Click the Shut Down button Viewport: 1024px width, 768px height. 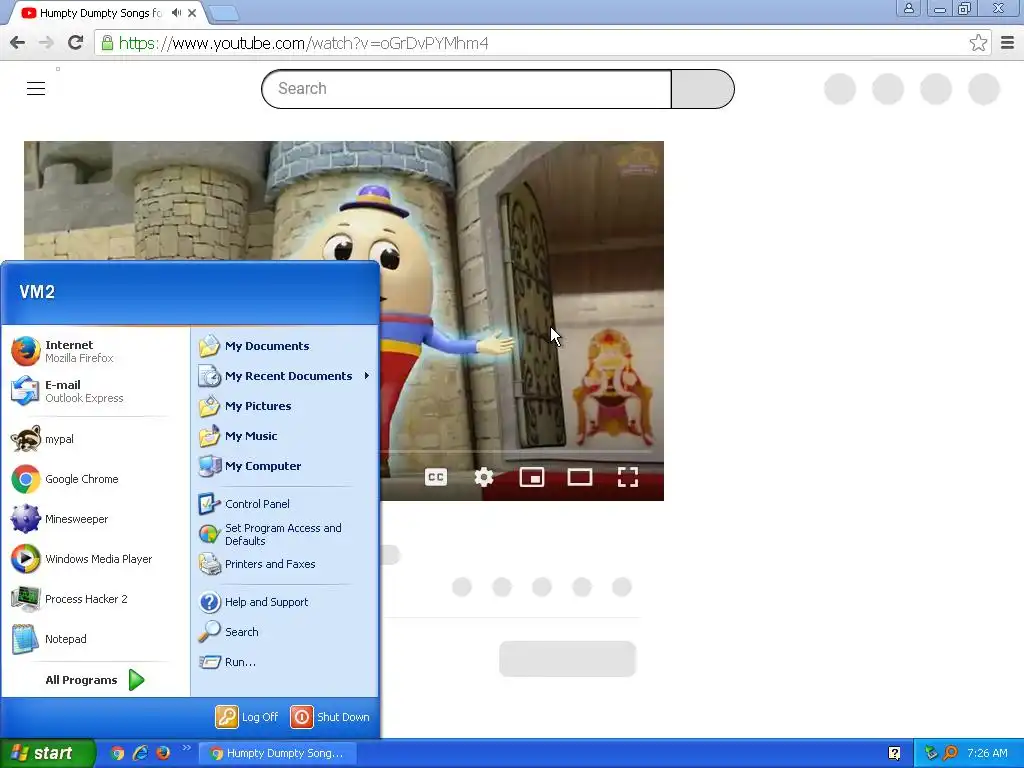point(330,717)
